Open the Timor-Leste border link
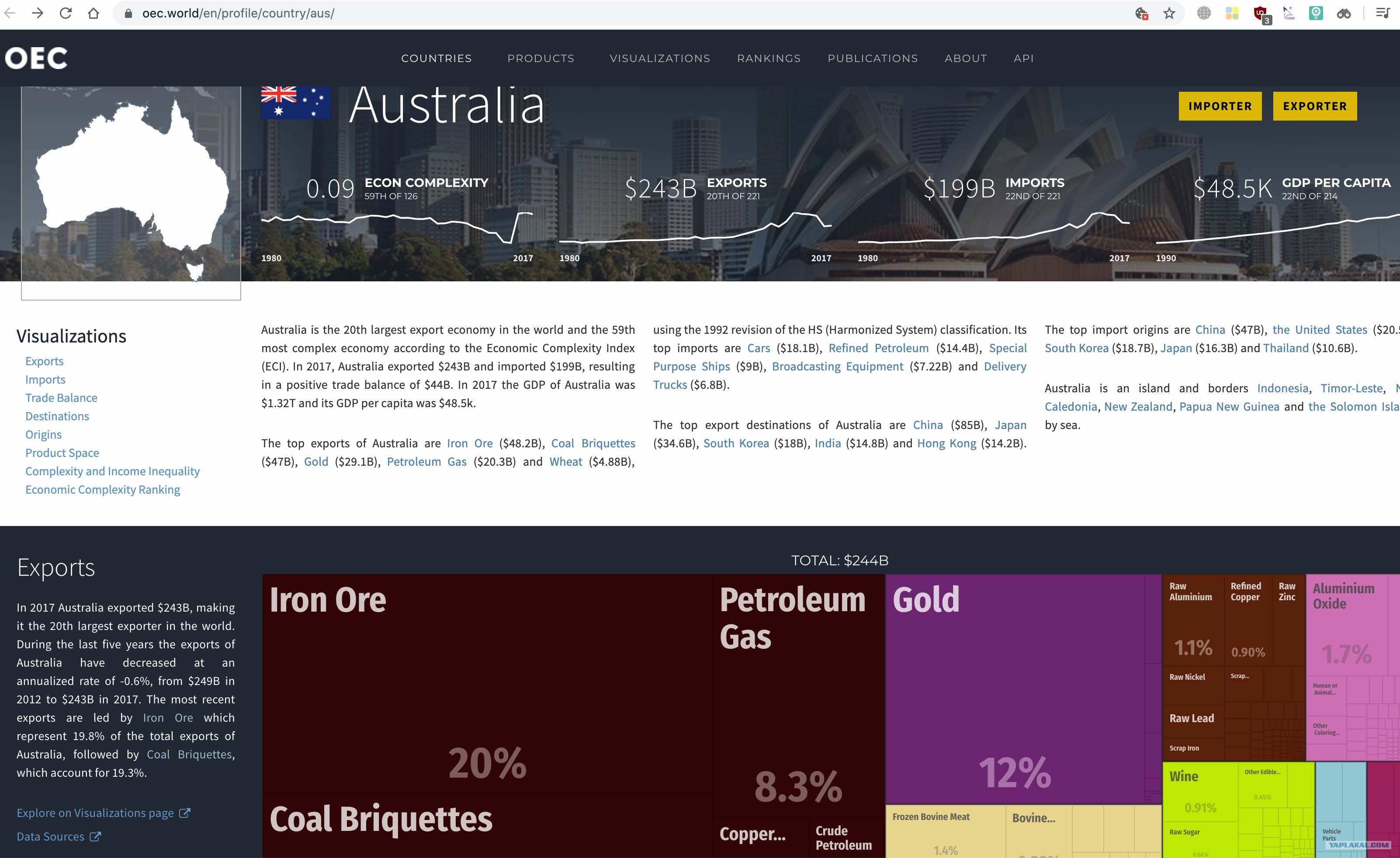 tap(1351, 388)
